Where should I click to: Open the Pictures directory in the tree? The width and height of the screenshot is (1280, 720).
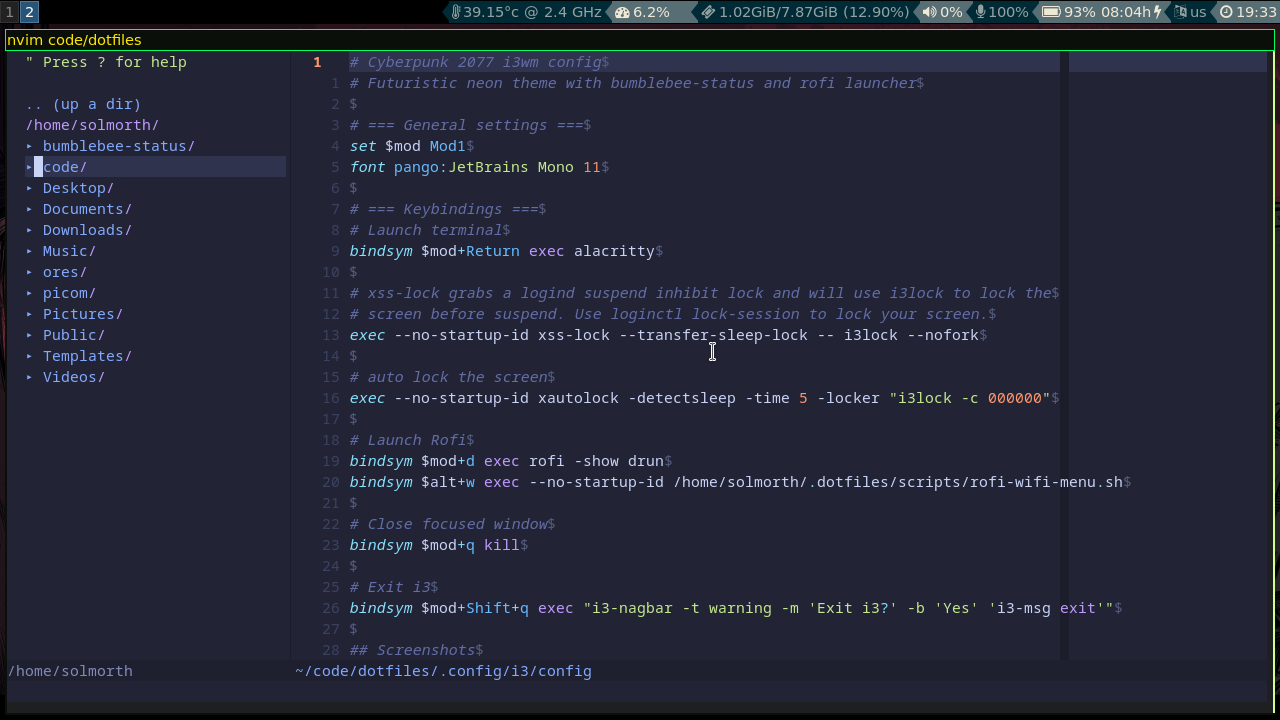[x=82, y=314]
